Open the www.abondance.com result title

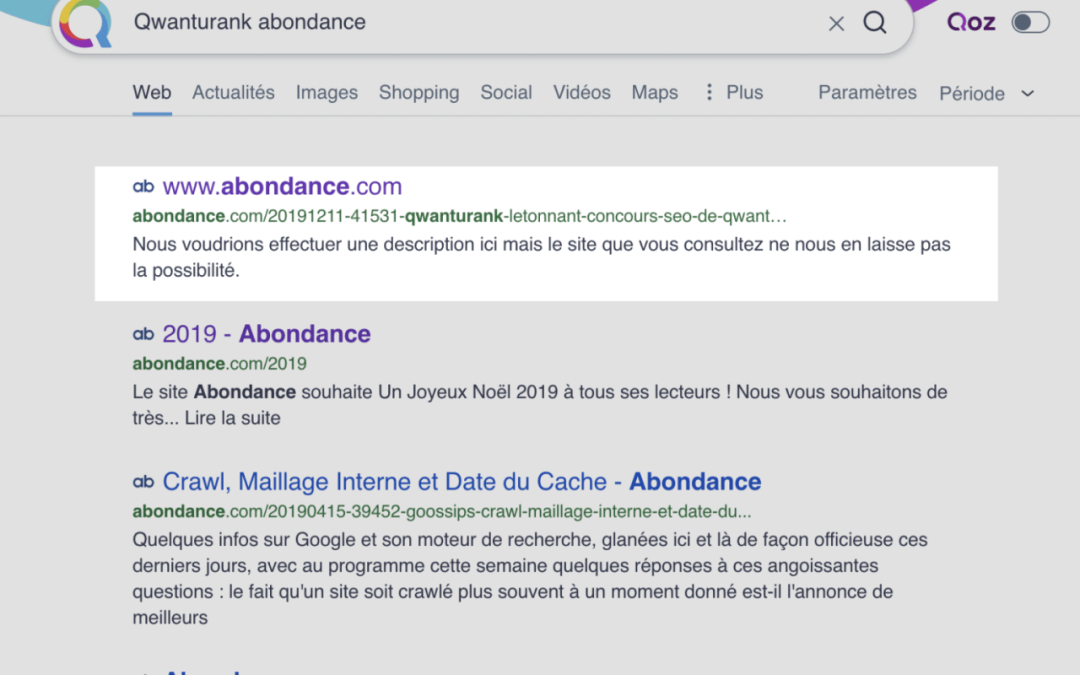[x=282, y=186]
